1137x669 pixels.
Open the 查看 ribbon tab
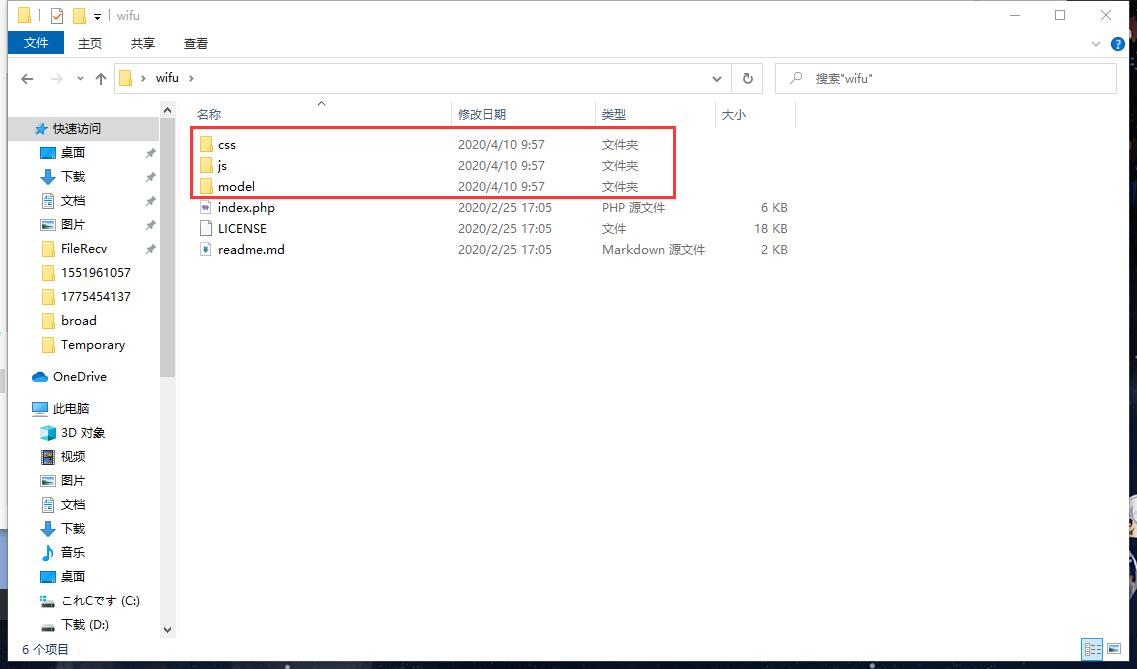(x=196, y=43)
